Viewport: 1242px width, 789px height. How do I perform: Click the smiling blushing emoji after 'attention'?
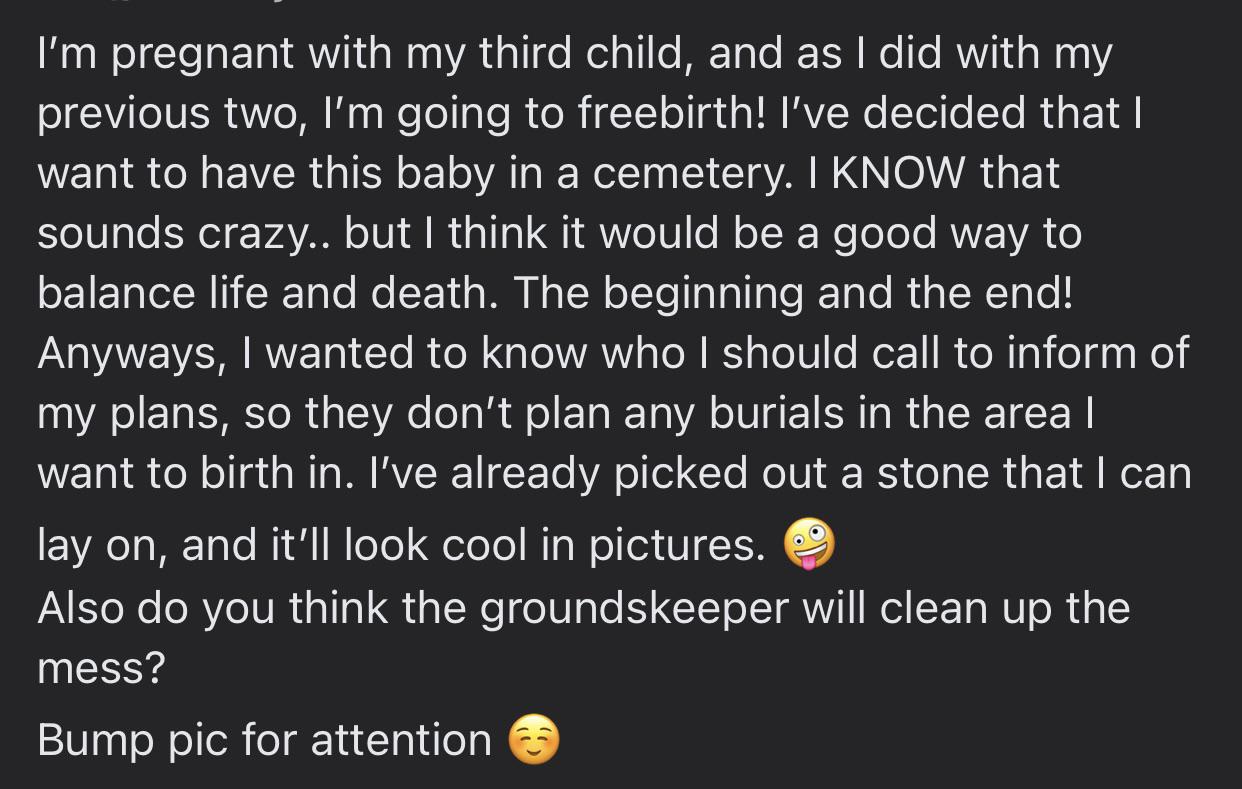(x=534, y=741)
